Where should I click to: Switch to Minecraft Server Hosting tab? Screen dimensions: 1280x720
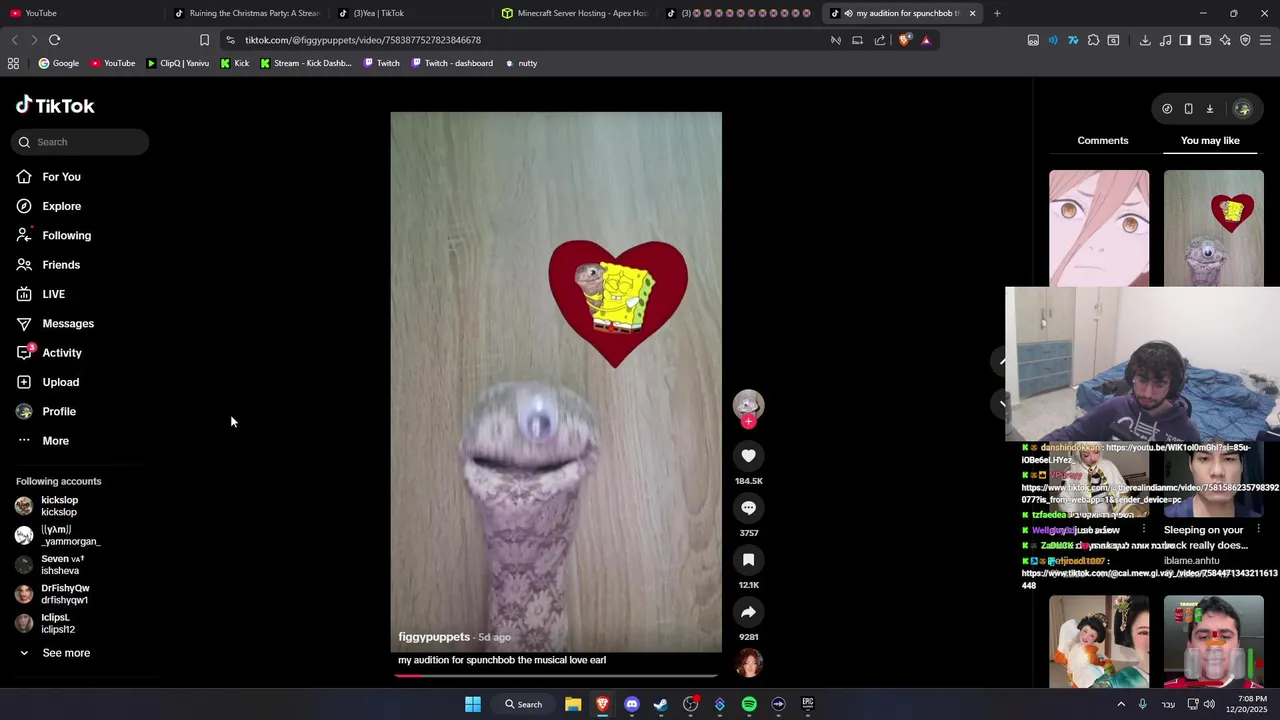(575, 13)
